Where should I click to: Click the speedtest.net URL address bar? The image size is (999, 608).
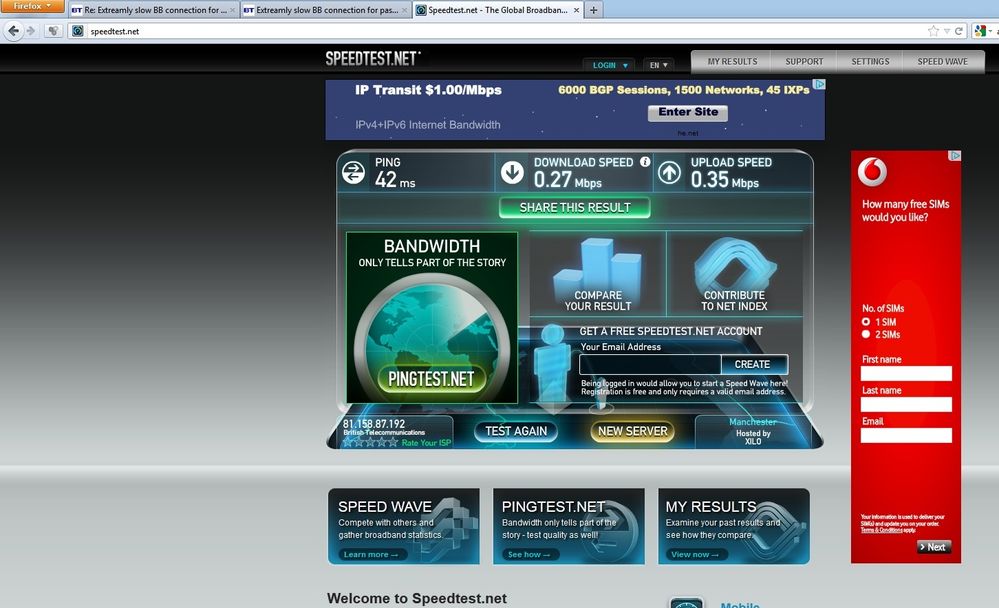(497, 31)
